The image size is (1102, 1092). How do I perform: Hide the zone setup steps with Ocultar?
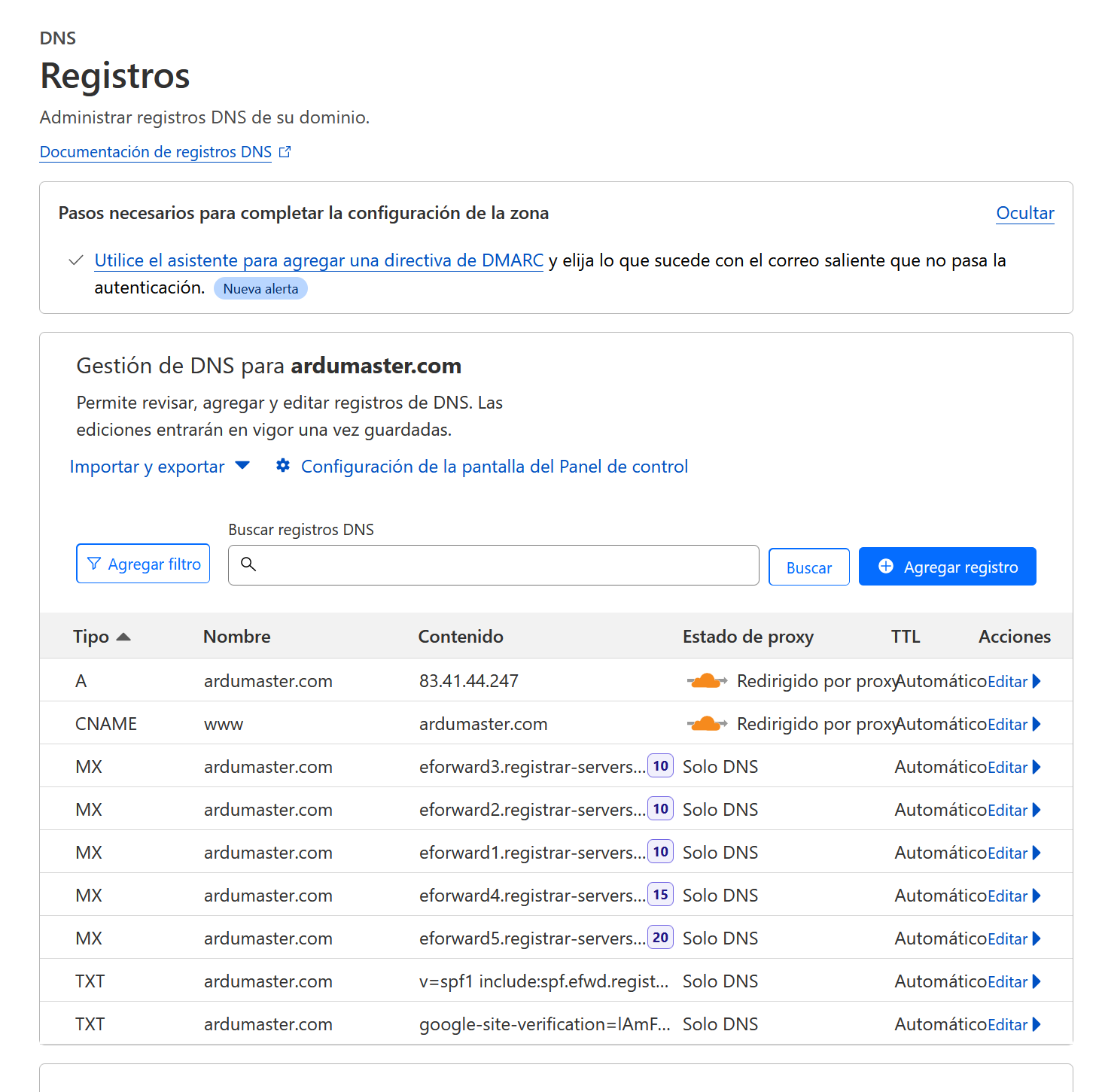tap(1025, 213)
